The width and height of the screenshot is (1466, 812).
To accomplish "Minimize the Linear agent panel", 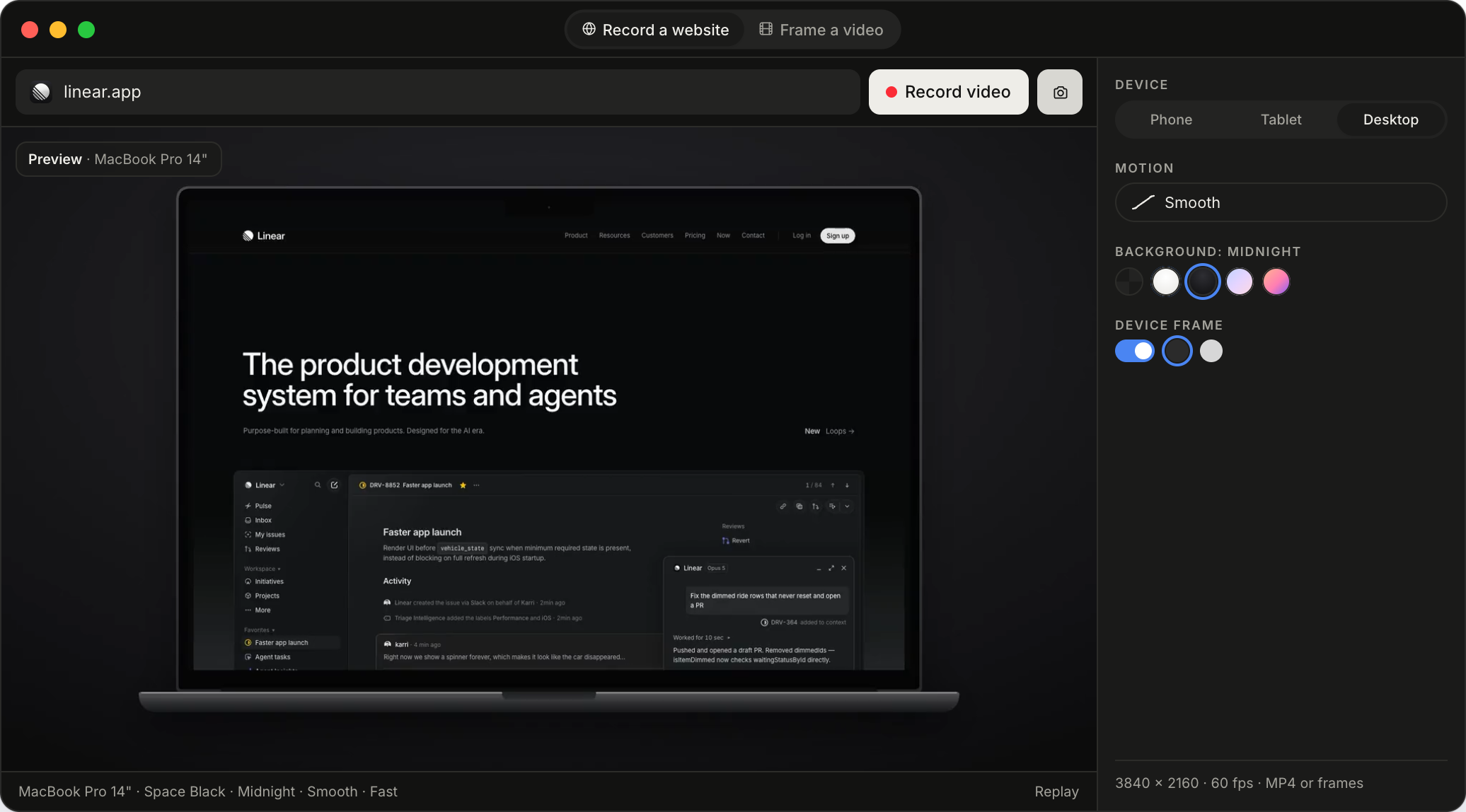I will pos(819,568).
